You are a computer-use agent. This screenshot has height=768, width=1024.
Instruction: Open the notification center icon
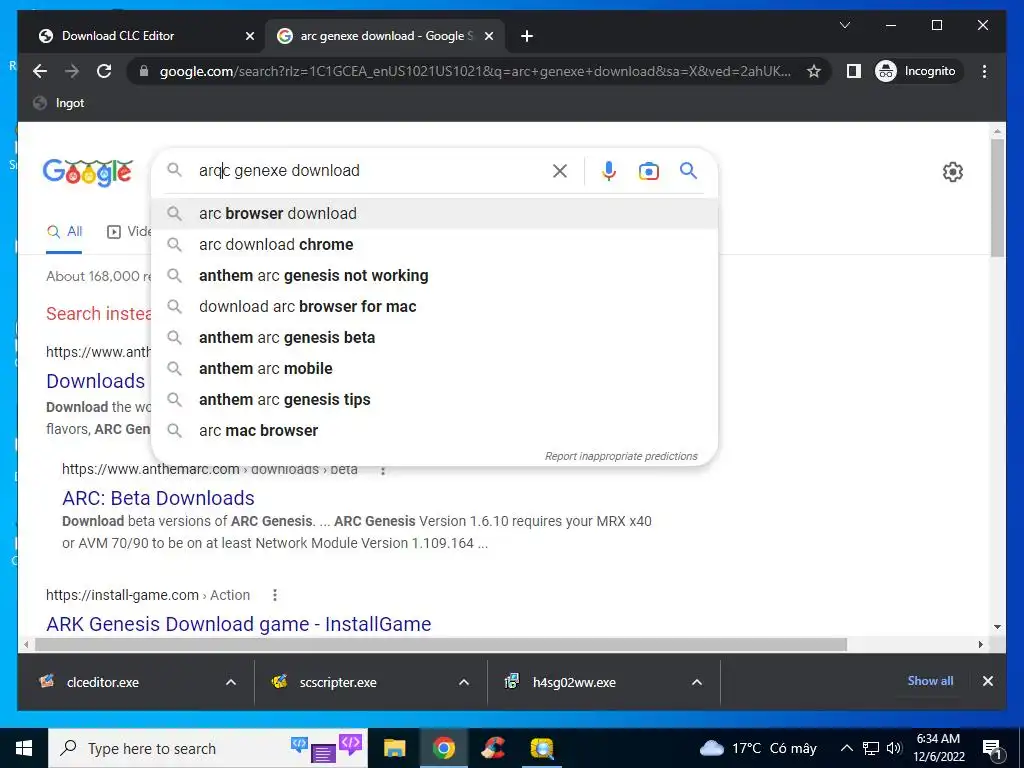(x=993, y=749)
